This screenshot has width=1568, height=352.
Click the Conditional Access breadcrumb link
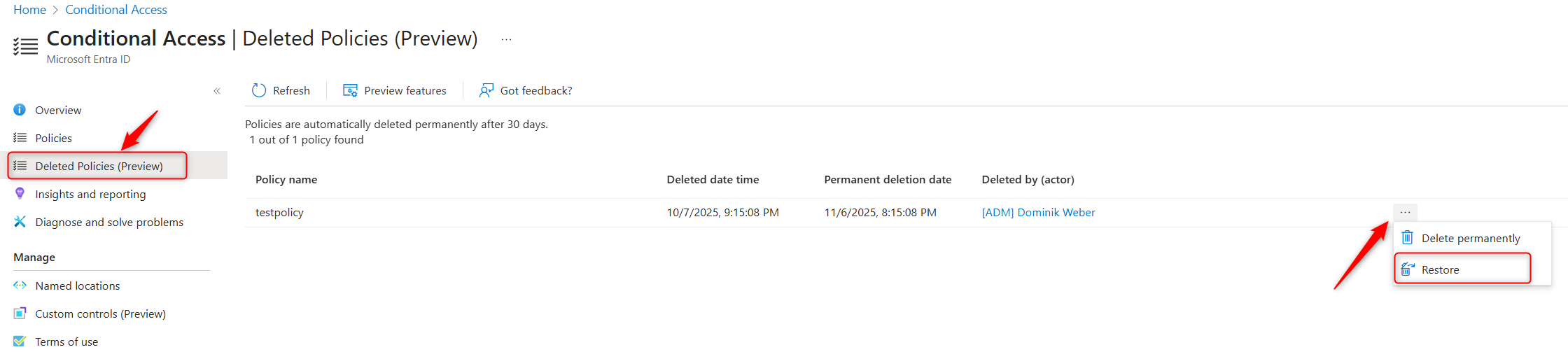116,10
